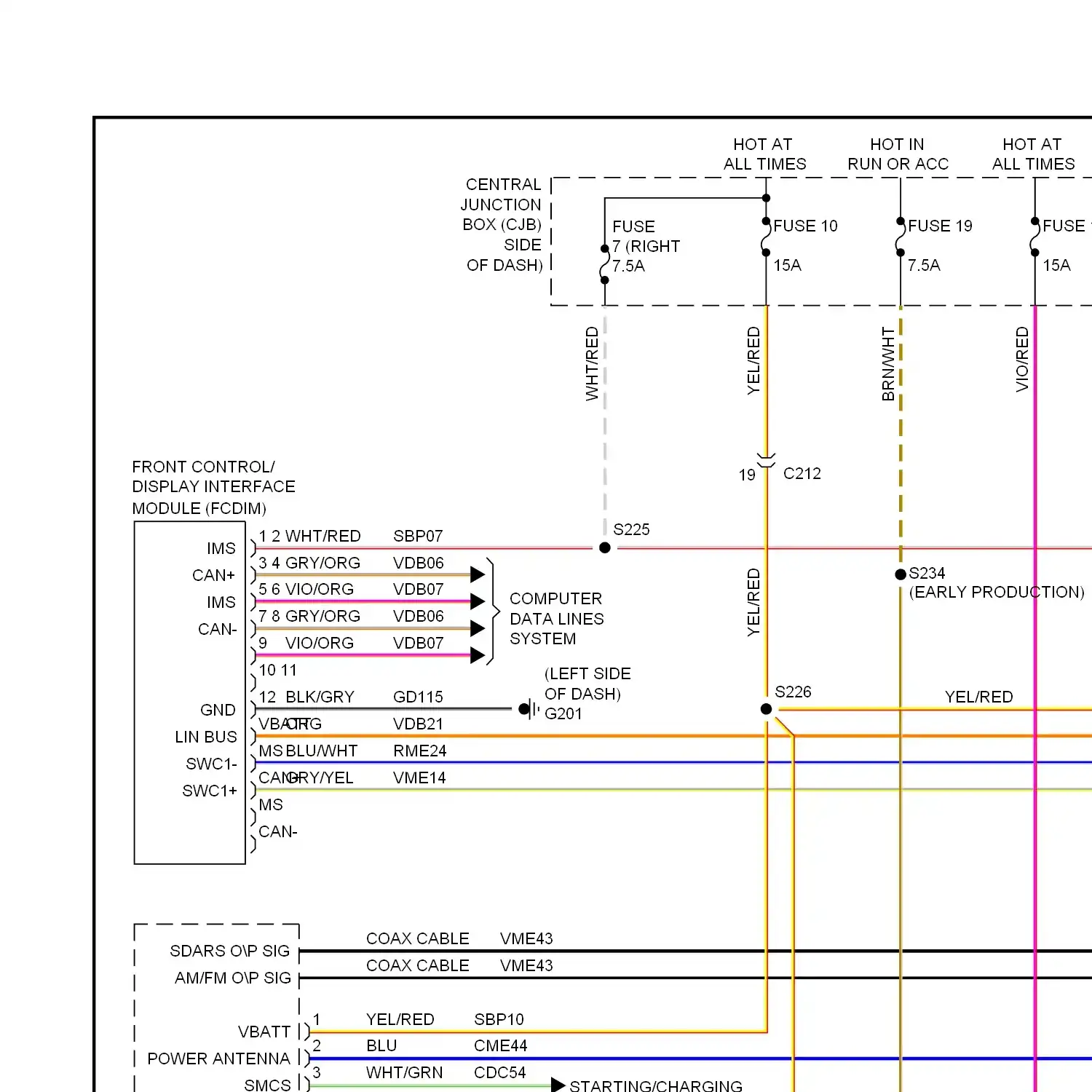Image resolution: width=1092 pixels, height=1092 pixels.
Task: Click the AM/FM O\P SIG label
Action: point(232,978)
